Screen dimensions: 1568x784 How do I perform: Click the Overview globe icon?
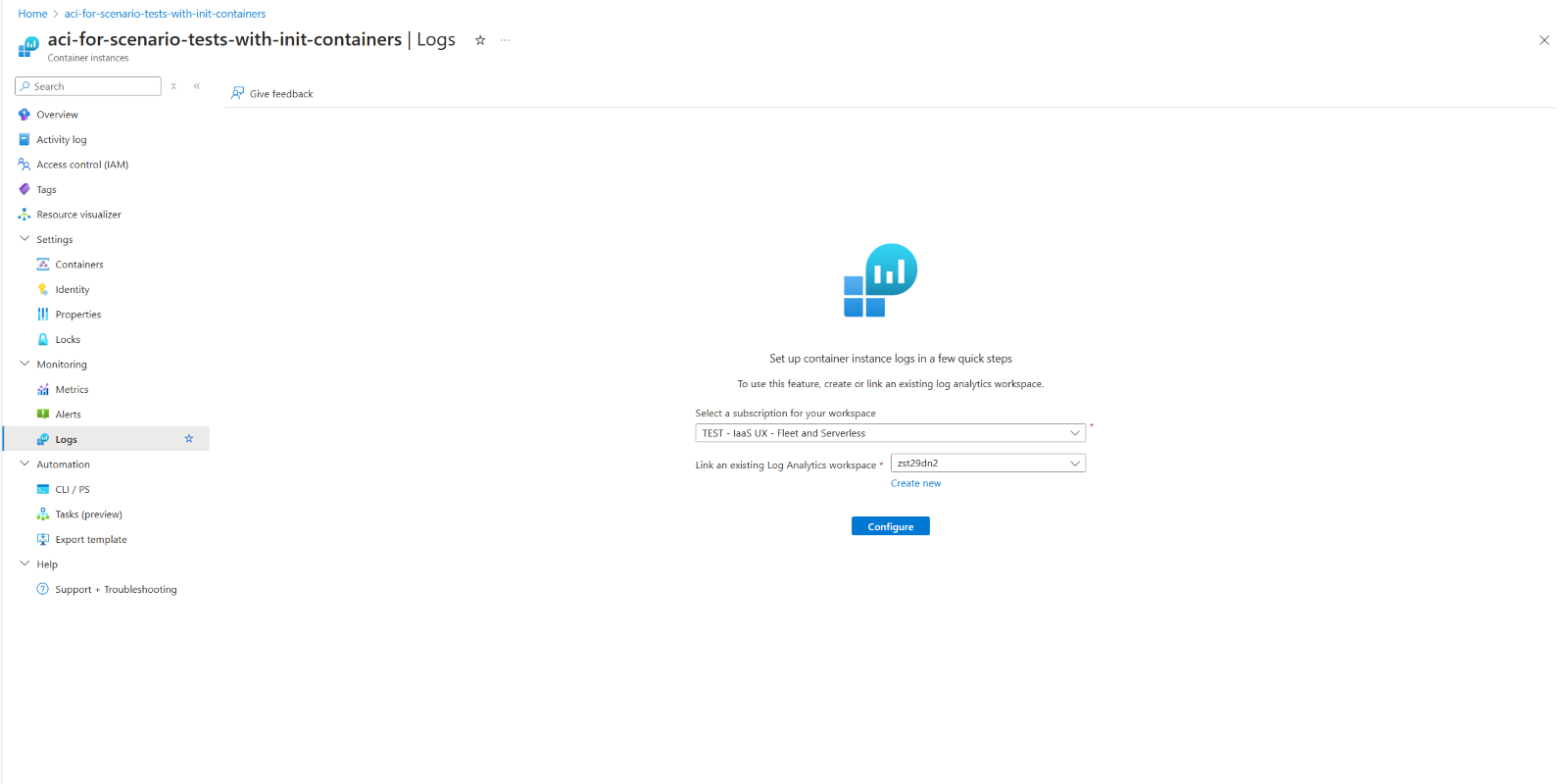point(24,115)
